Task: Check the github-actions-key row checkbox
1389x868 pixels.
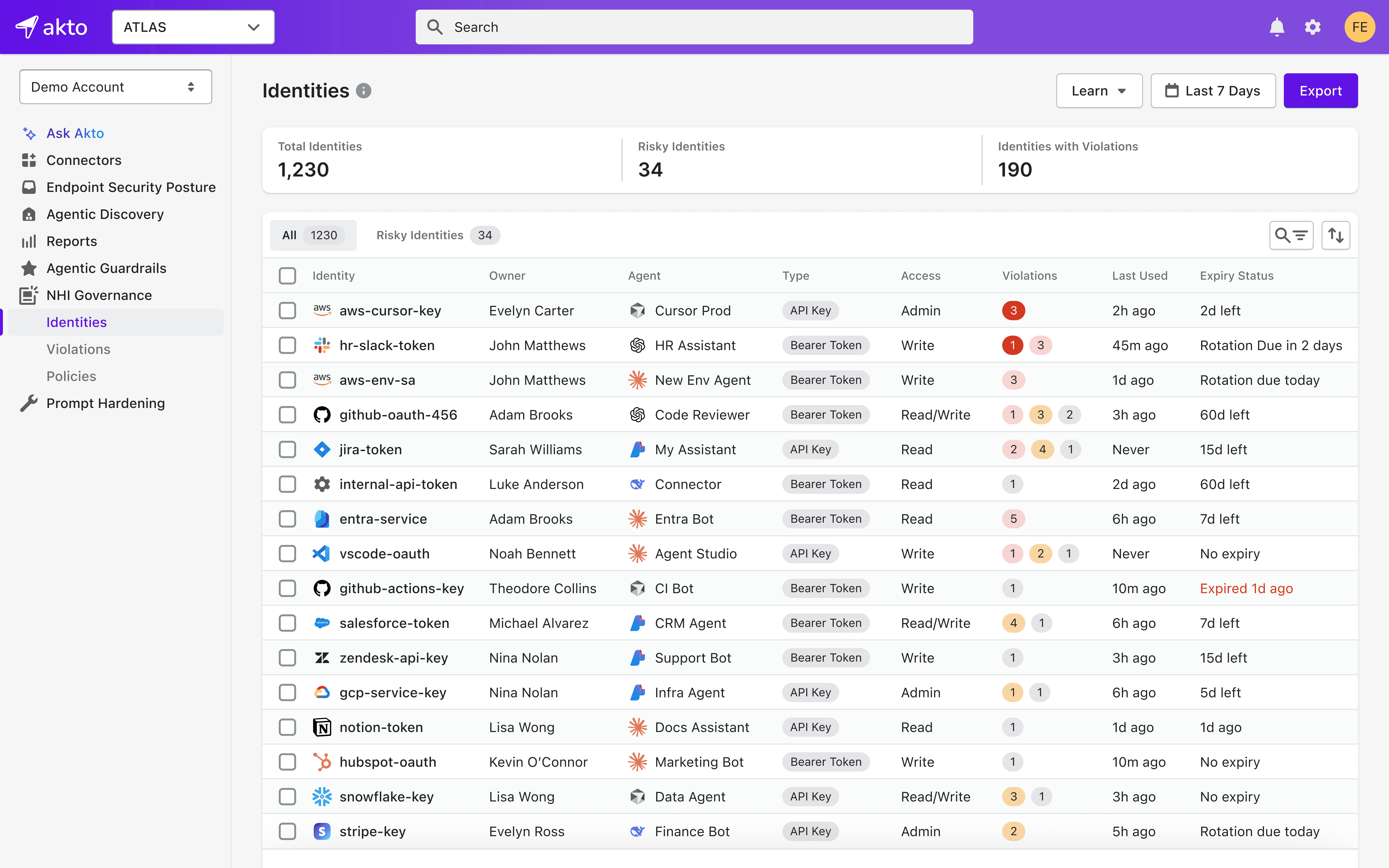Action: click(287, 588)
